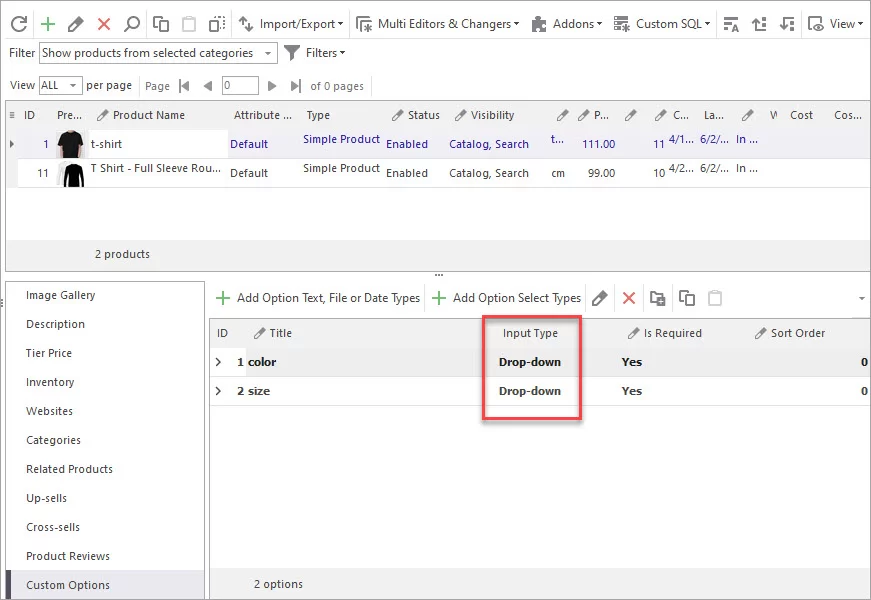Click the red Delete Option X icon in the options toolbar
The height and width of the screenshot is (600, 871).
point(629,298)
